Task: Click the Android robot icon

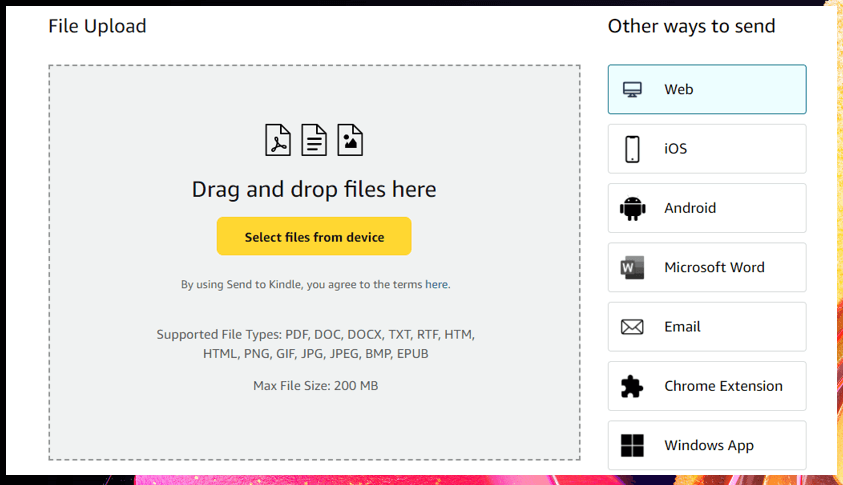Action: coord(632,208)
